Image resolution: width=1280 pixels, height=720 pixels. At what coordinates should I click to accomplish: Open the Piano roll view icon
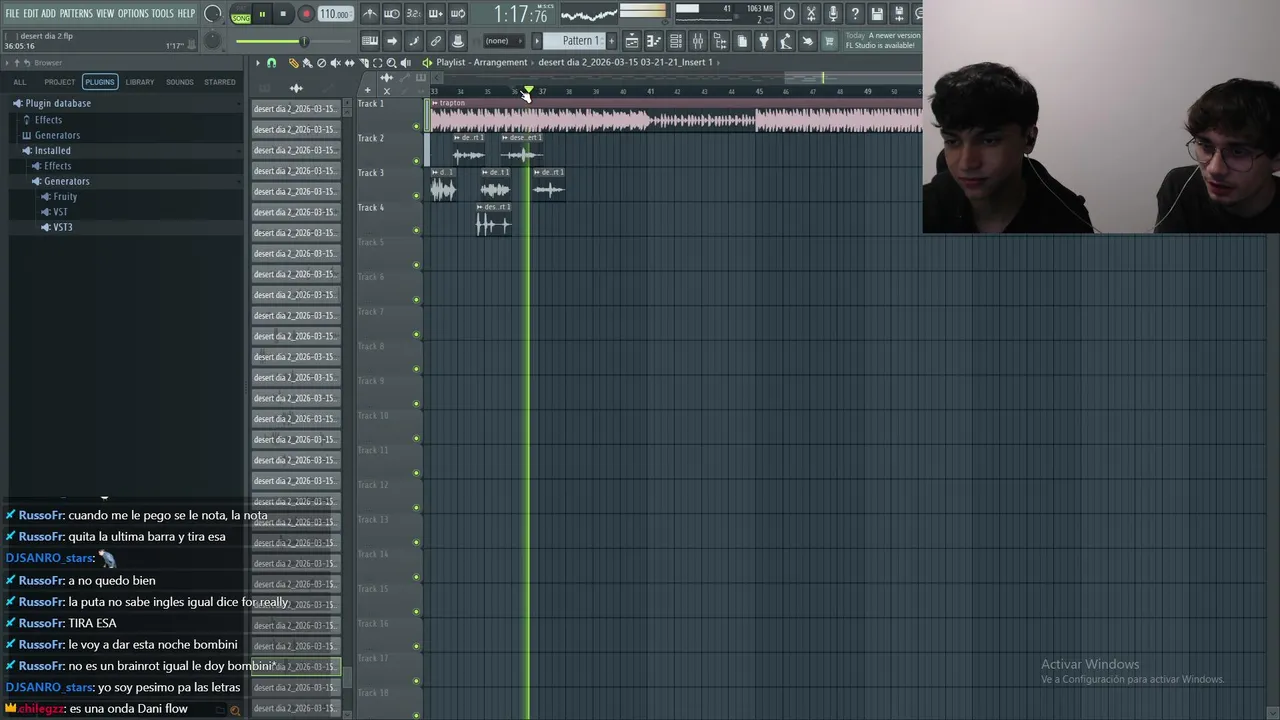coord(654,41)
